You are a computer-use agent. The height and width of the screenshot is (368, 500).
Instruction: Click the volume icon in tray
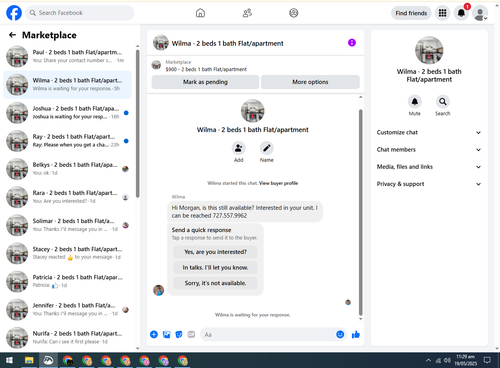coord(447,360)
